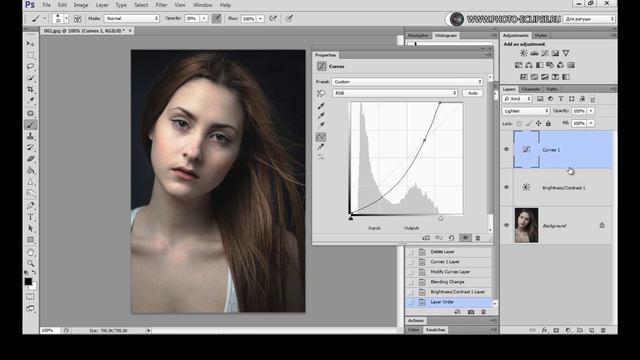Click the black point slider under curve graph
The width and height of the screenshot is (640, 360).
tap(351, 218)
